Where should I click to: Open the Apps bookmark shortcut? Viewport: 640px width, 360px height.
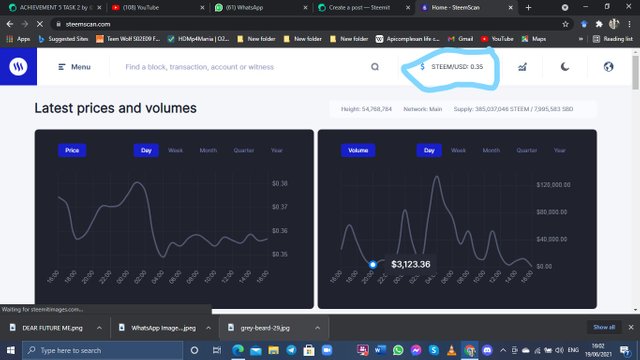pos(18,39)
